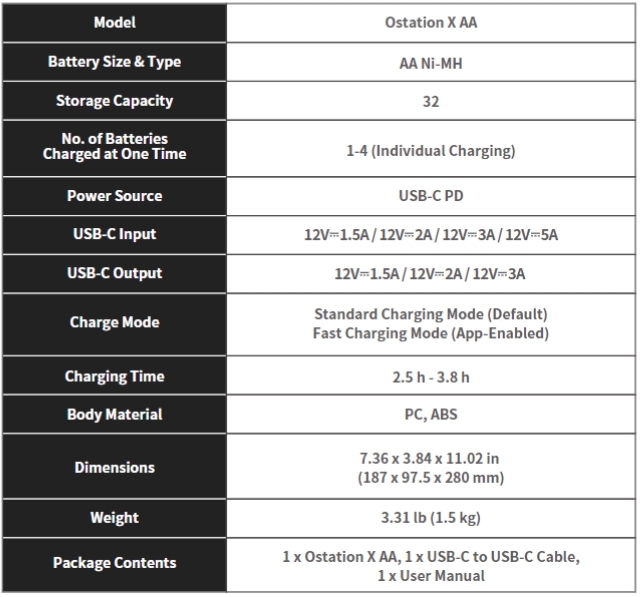
Task: Click the "Body Material" row label
Action: pos(114,415)
